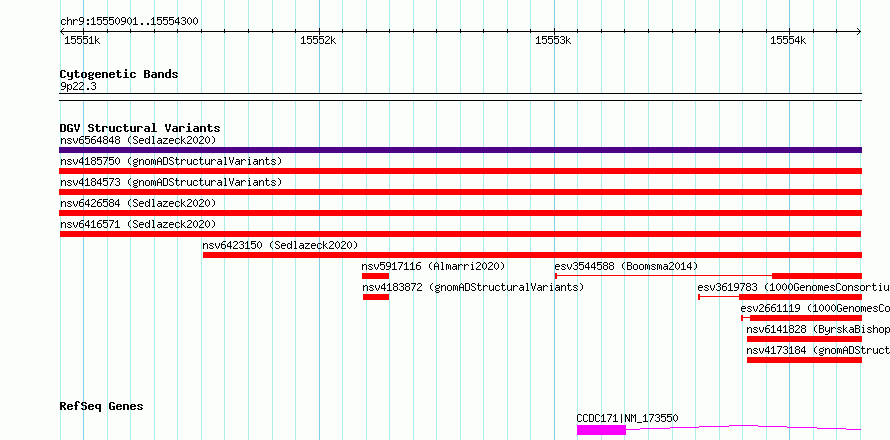890x440 pixels.
Task: Click the 15554k ruler label
Action: (788, 40)
